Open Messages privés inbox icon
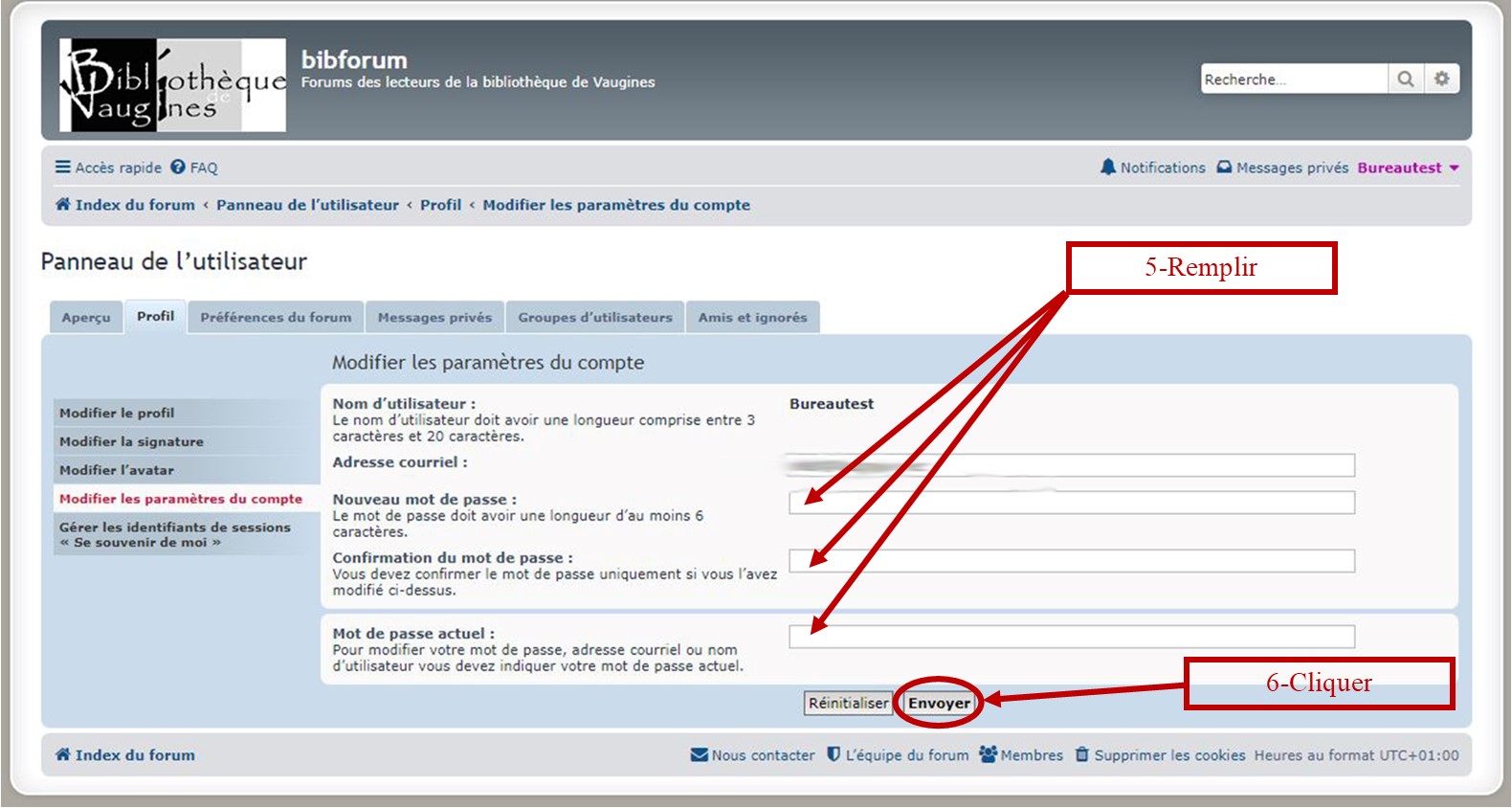This screenshot has width=1512, height=808. tap(1224, 168)
